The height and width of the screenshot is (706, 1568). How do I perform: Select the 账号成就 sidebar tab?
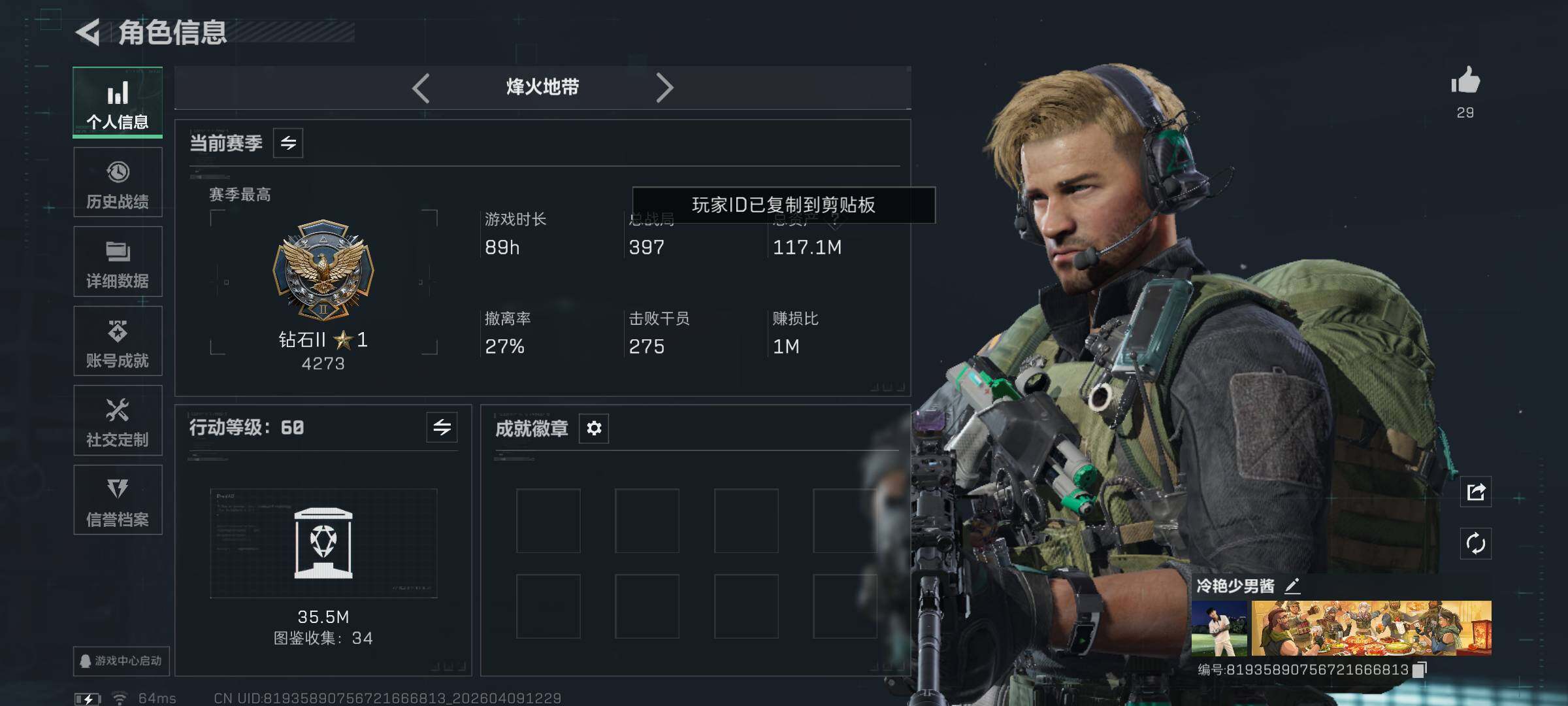118,341
